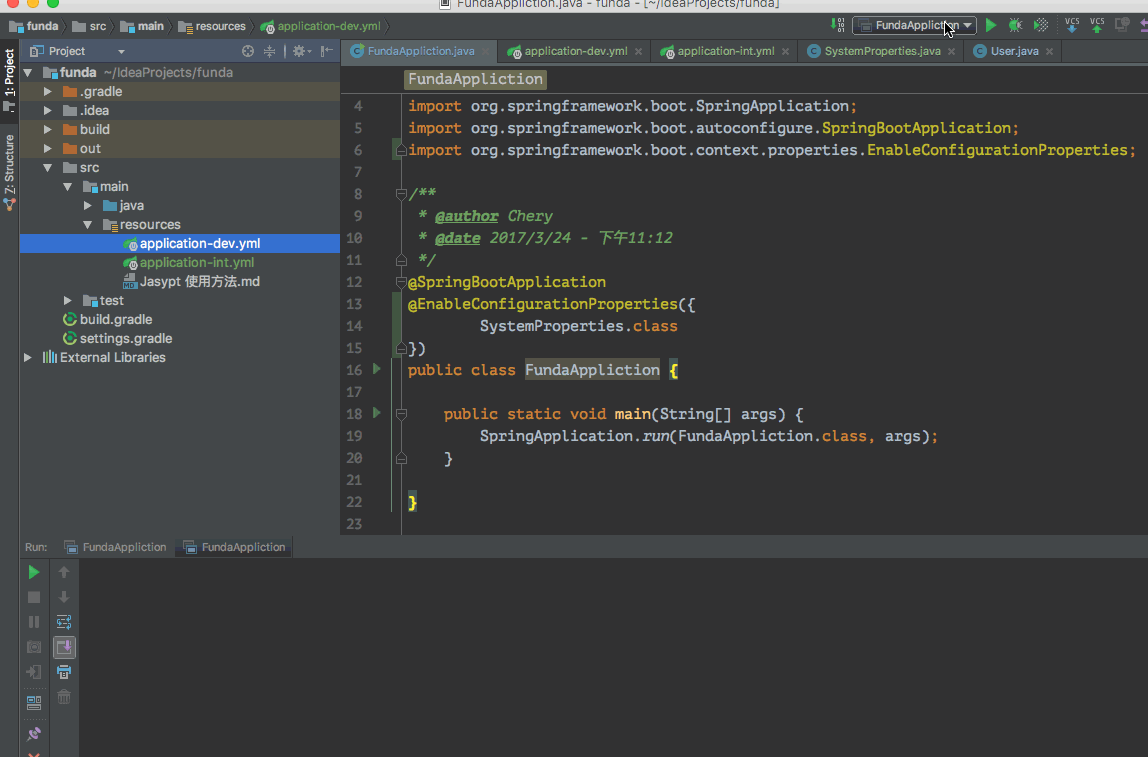Open Project panel settings gear
The height and width of the screenshot is (757, 1148).
(302, 51)
